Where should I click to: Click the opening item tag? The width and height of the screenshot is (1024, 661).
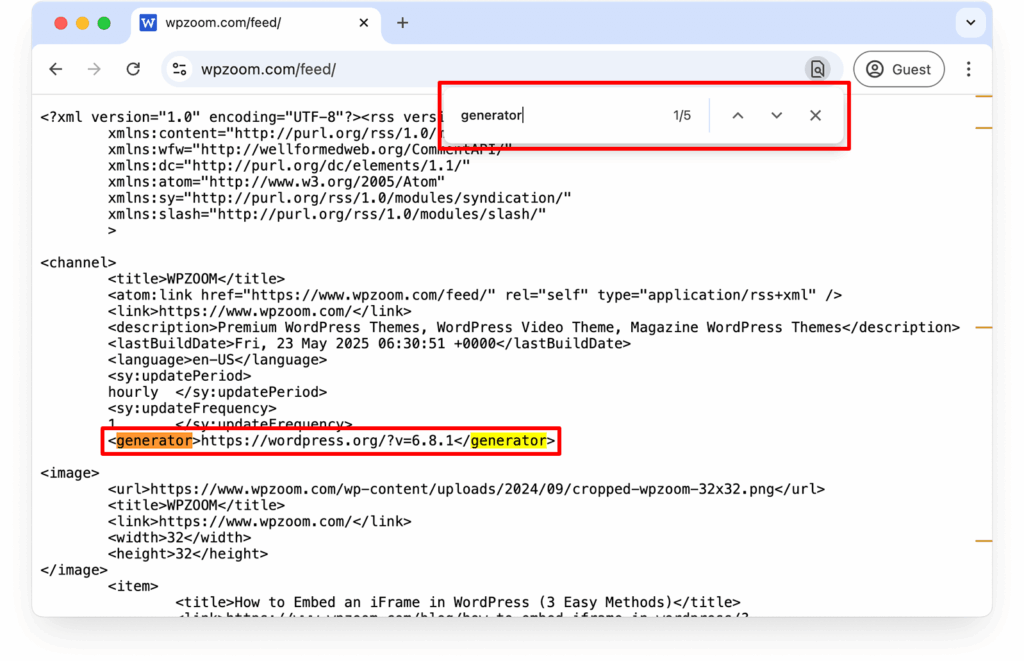pyautogui.click(x=133, y=586)
